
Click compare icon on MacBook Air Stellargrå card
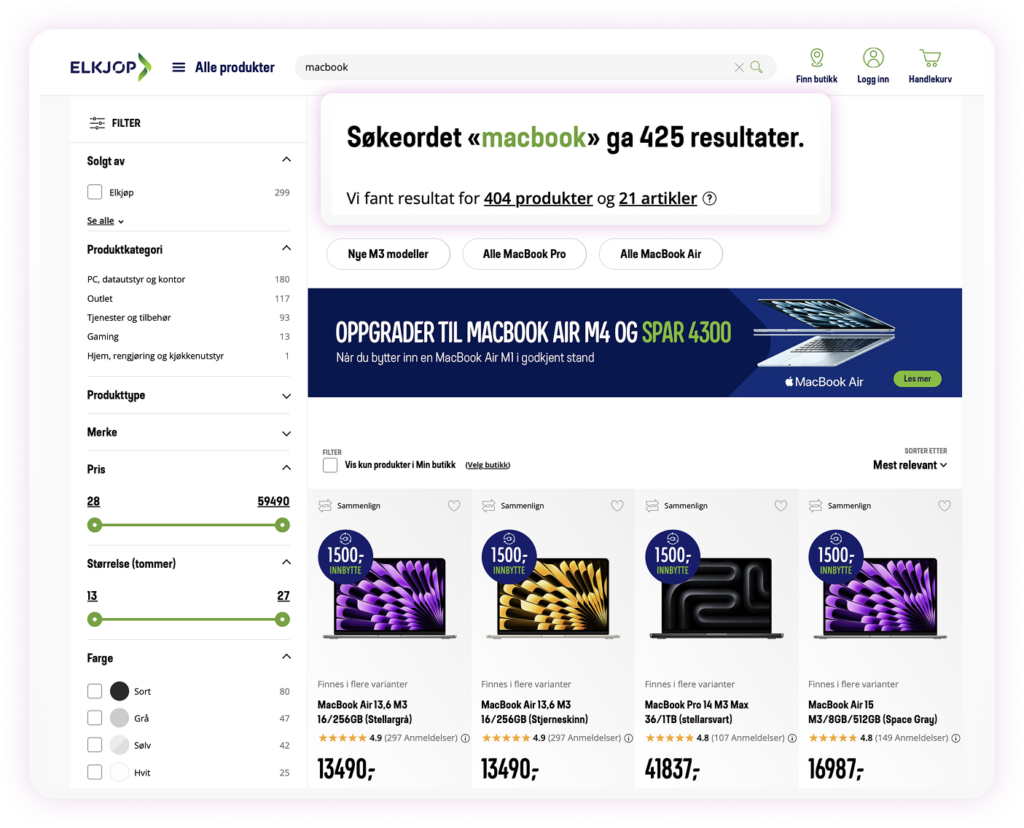coord(325,505)
